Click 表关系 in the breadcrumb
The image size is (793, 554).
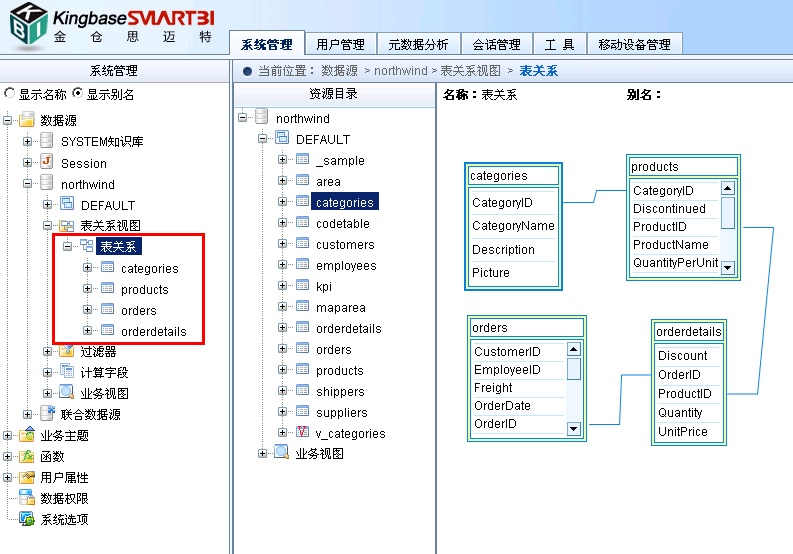(539, 71)
